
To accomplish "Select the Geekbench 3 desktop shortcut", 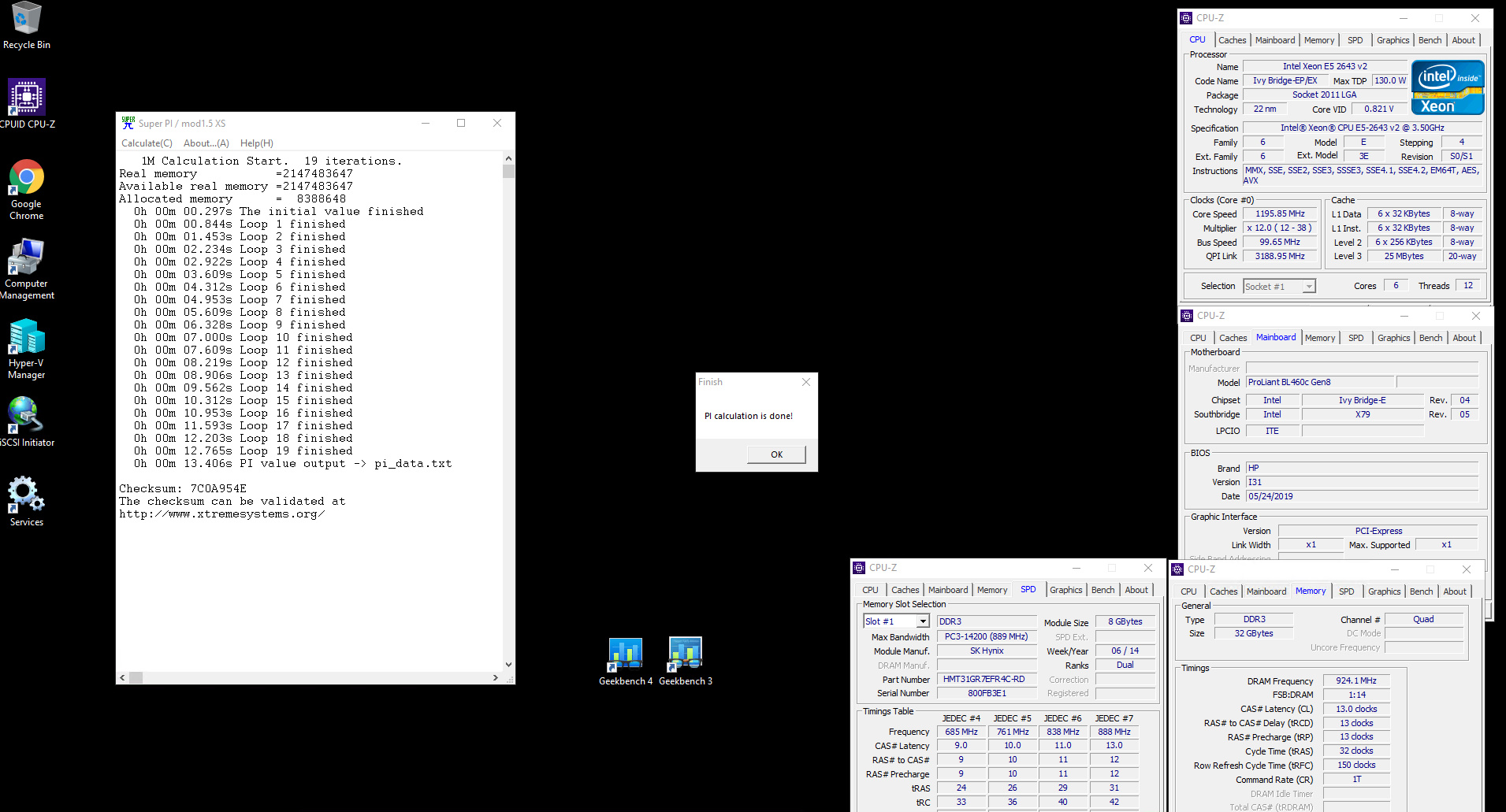I will coord(686,662).
